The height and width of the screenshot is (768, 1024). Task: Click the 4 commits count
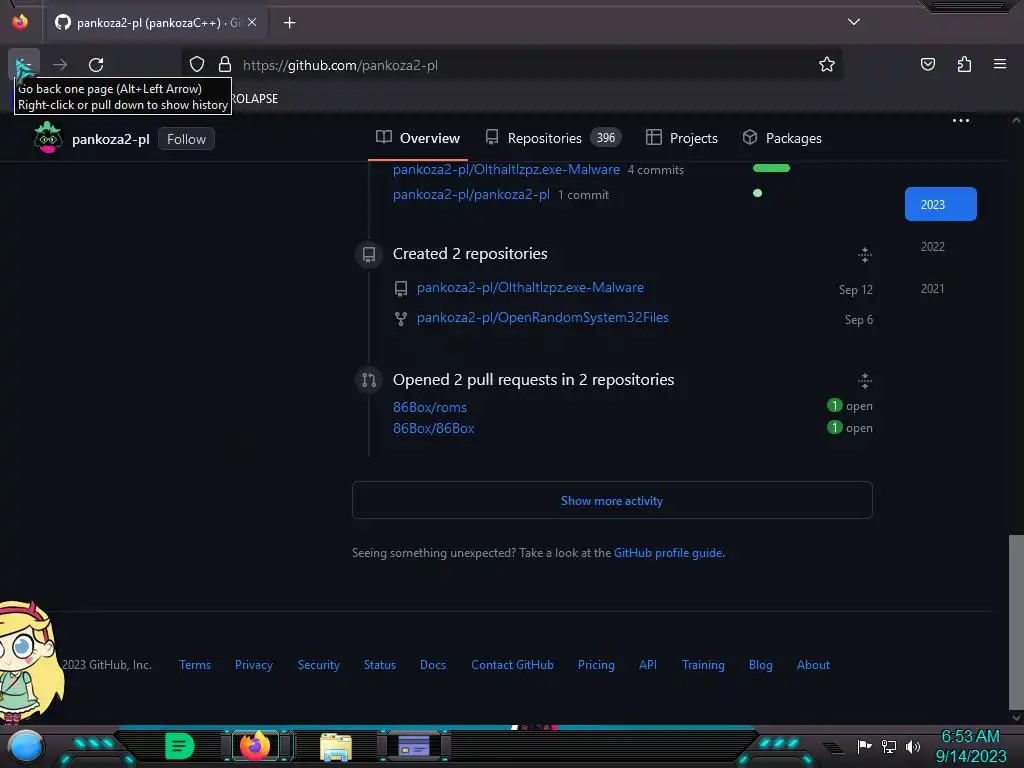656,170
